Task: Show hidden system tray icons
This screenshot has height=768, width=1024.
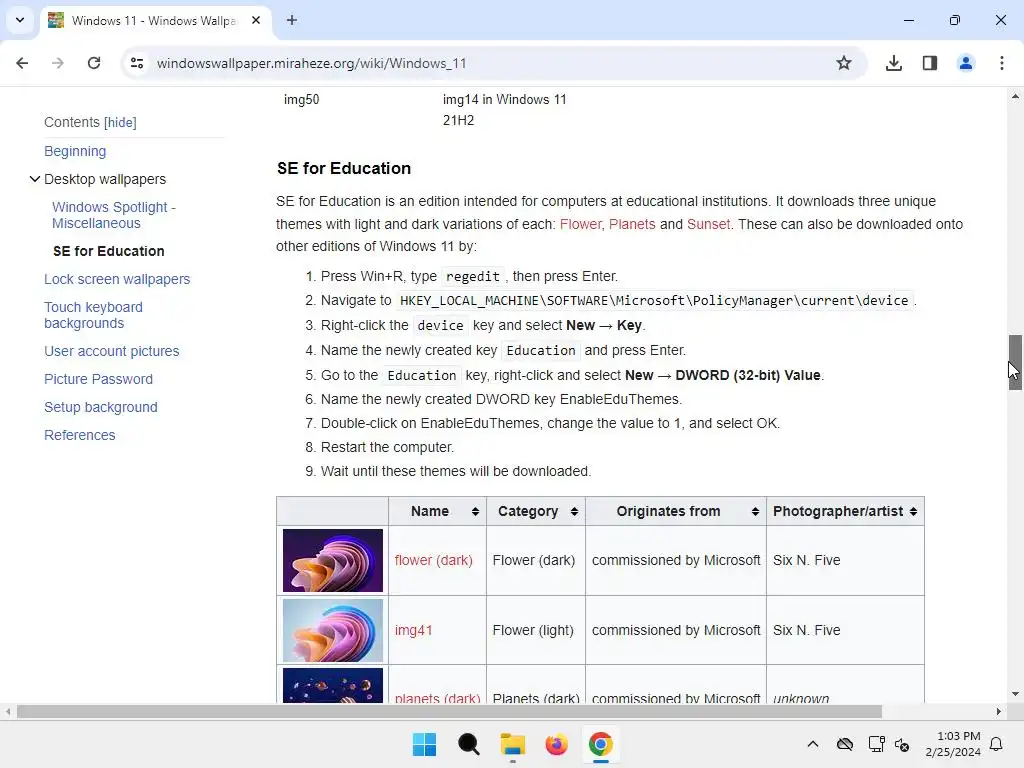Action: [812, 744]
